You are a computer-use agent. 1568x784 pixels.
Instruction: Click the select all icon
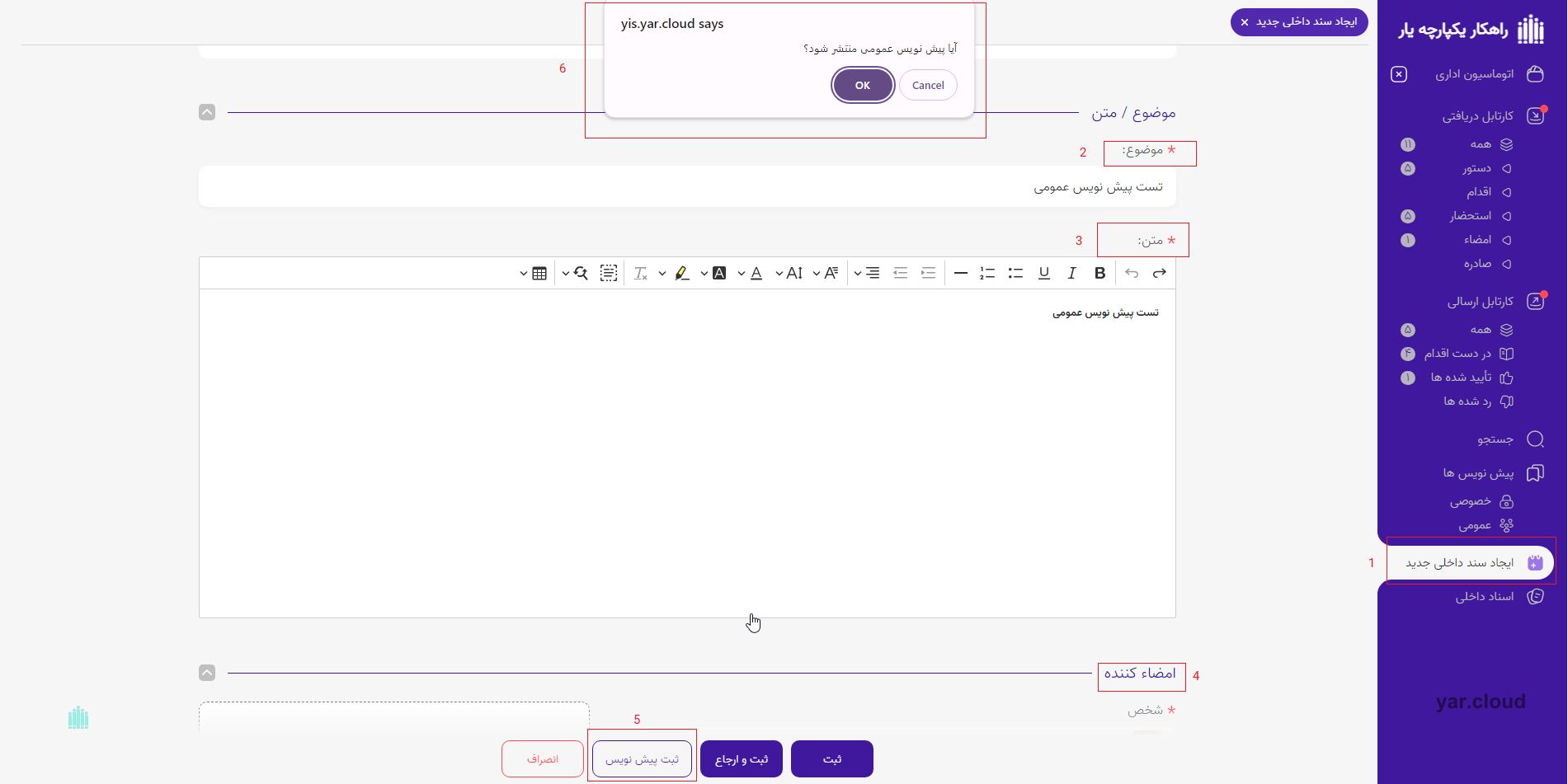coord(609,273)
